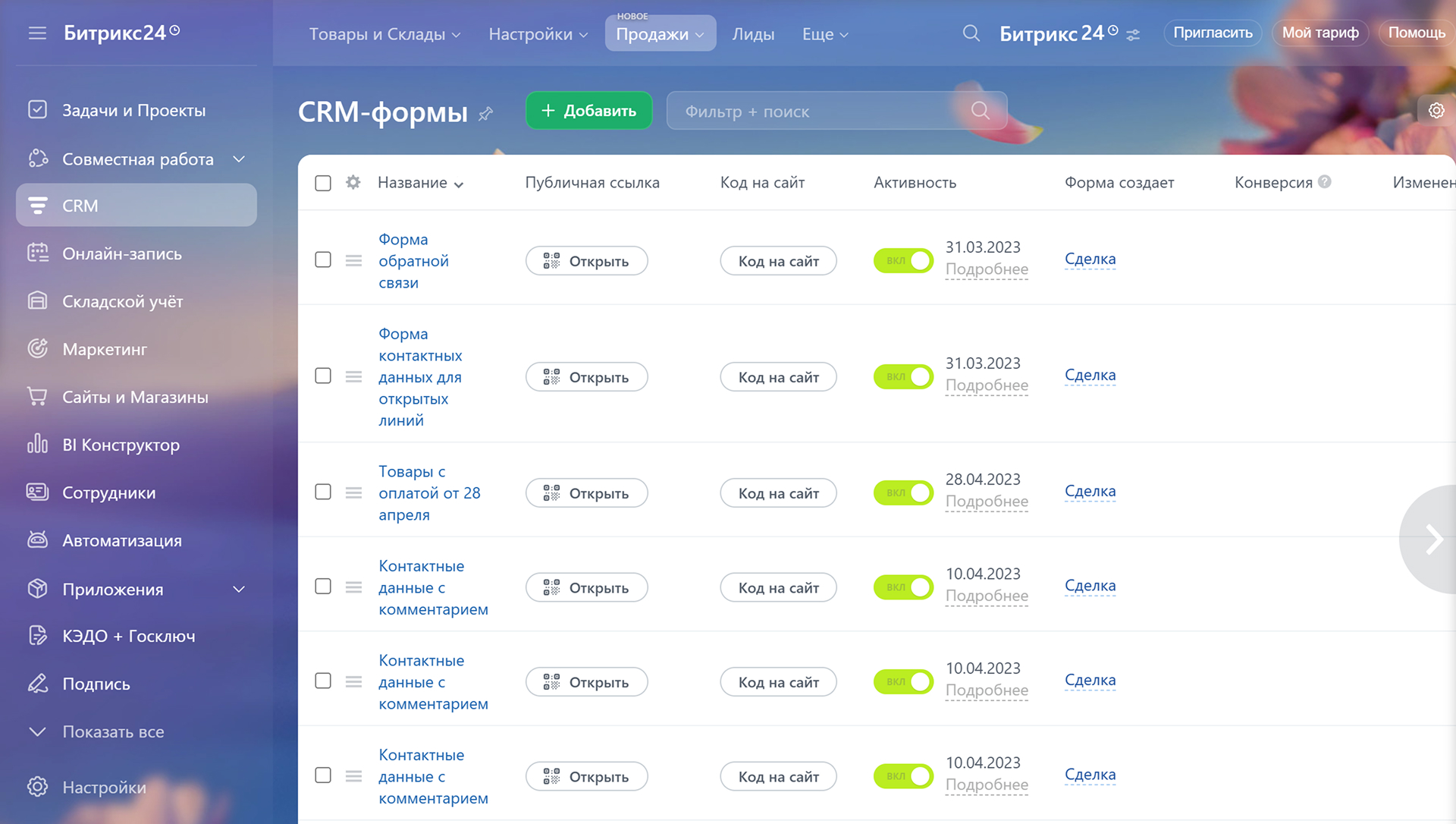The height and width of the screenshot is (824, 1456).
Task: Open Продажи dropdown menu
Action: point(661,34)
